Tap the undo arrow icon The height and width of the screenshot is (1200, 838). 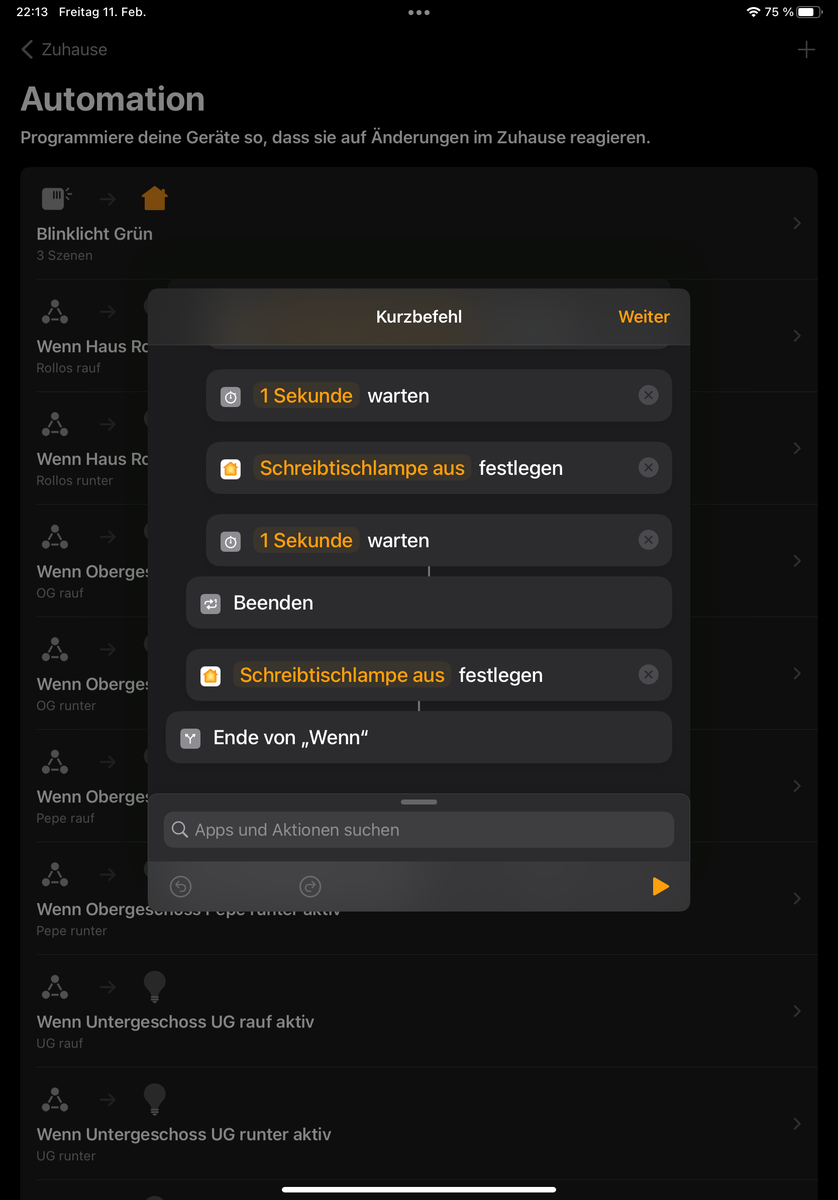[x=180, y=886]
